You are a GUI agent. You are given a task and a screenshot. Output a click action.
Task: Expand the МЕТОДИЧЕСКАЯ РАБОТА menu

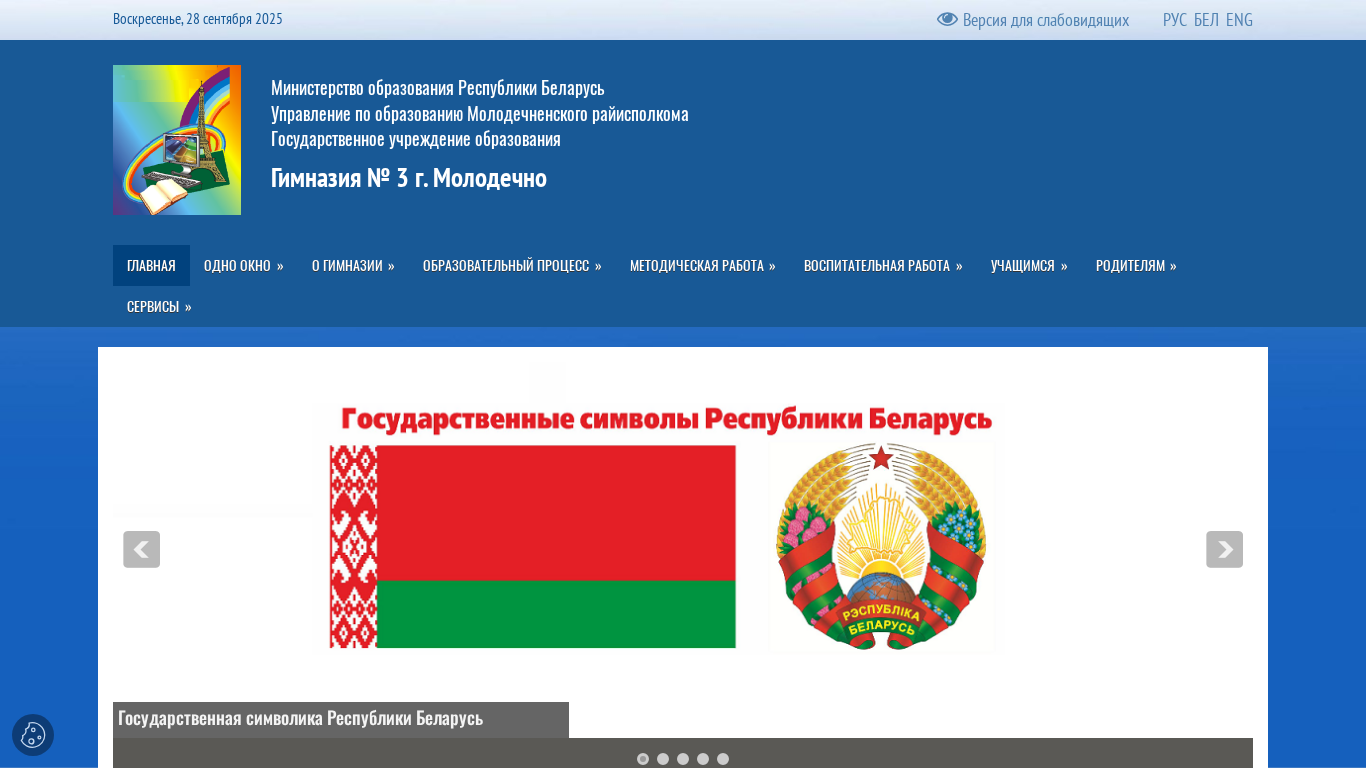[x=703, y=266]
